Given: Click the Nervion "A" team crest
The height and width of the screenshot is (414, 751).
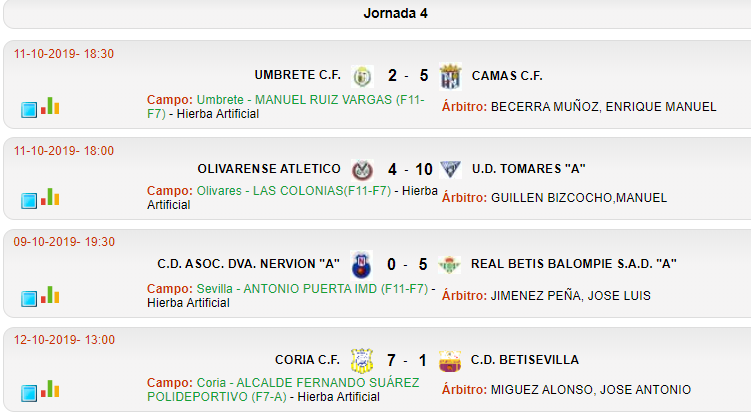Looking at the screenshot, I should [x=362, y=264].
